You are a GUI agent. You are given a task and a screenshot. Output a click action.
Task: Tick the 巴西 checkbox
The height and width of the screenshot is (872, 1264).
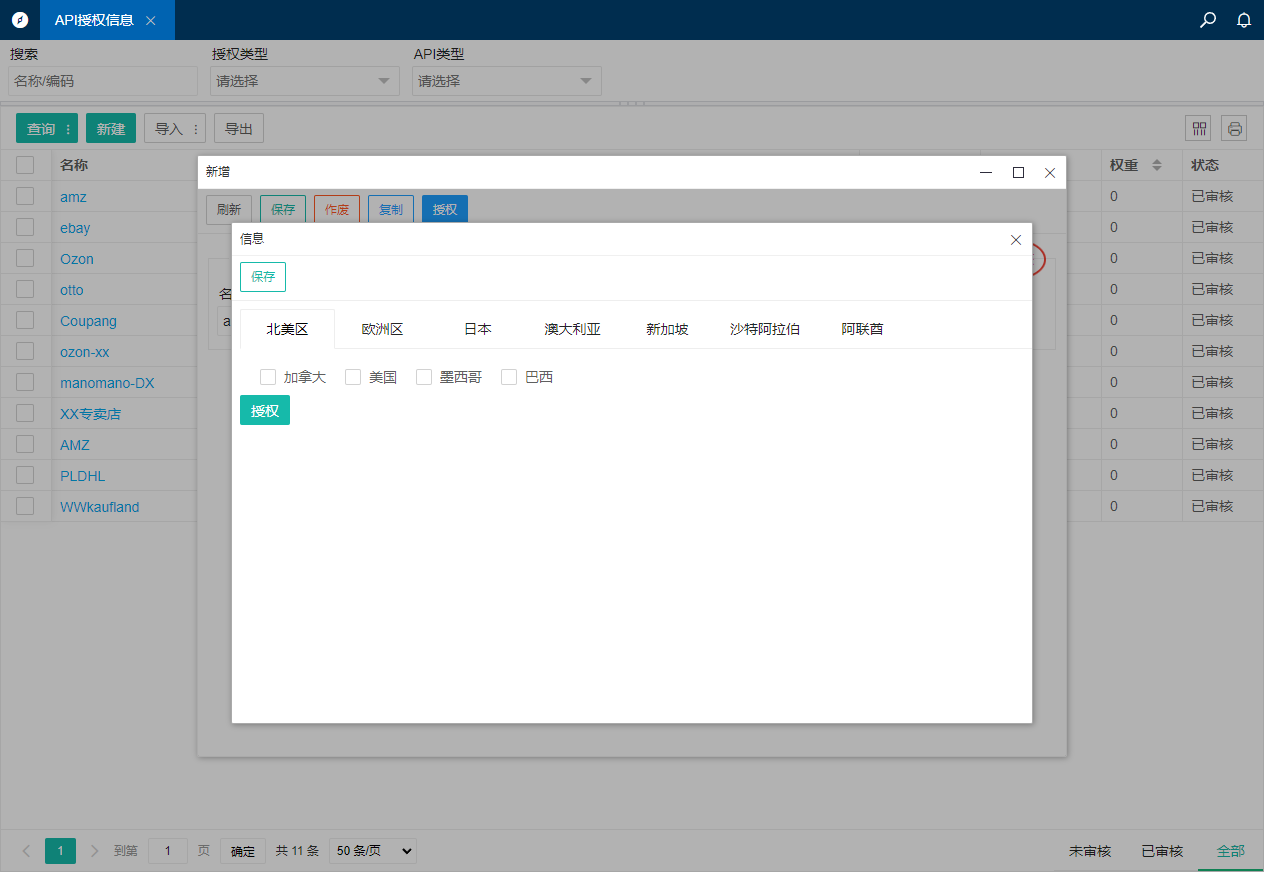pos(509,377)
